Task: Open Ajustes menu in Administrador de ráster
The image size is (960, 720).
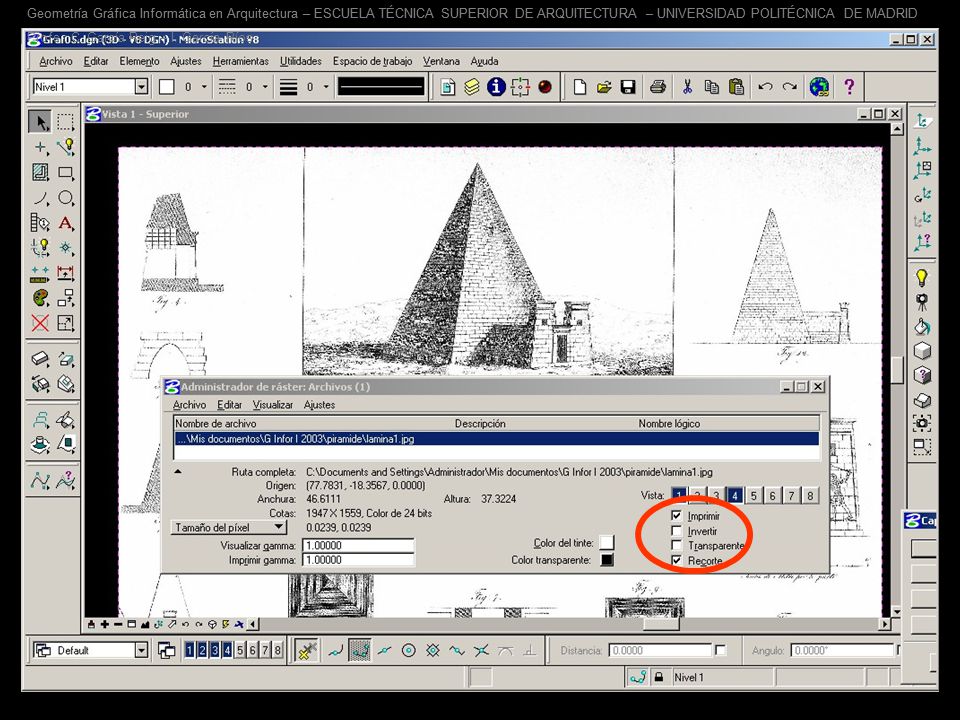Action: [x=319, y=405]
